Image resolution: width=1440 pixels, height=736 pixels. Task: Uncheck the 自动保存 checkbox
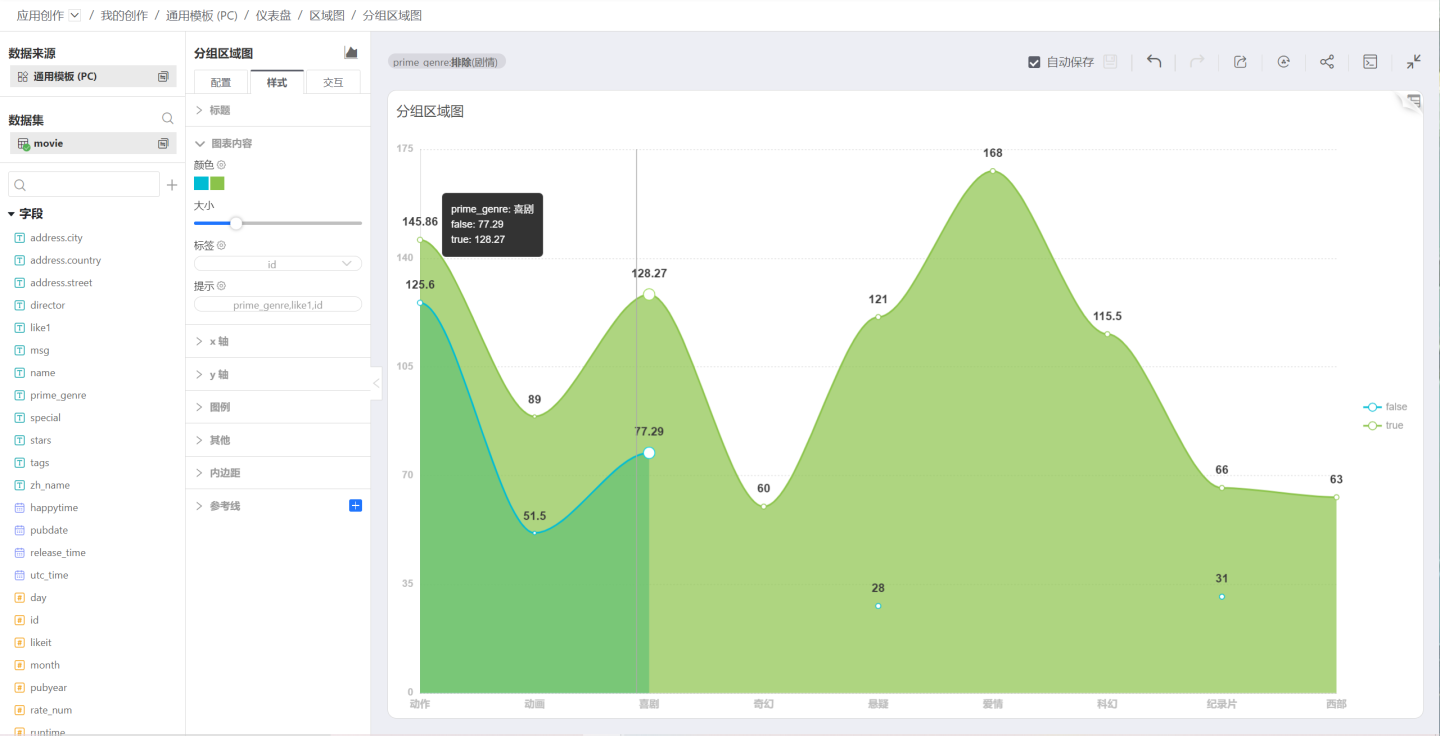1034,62
